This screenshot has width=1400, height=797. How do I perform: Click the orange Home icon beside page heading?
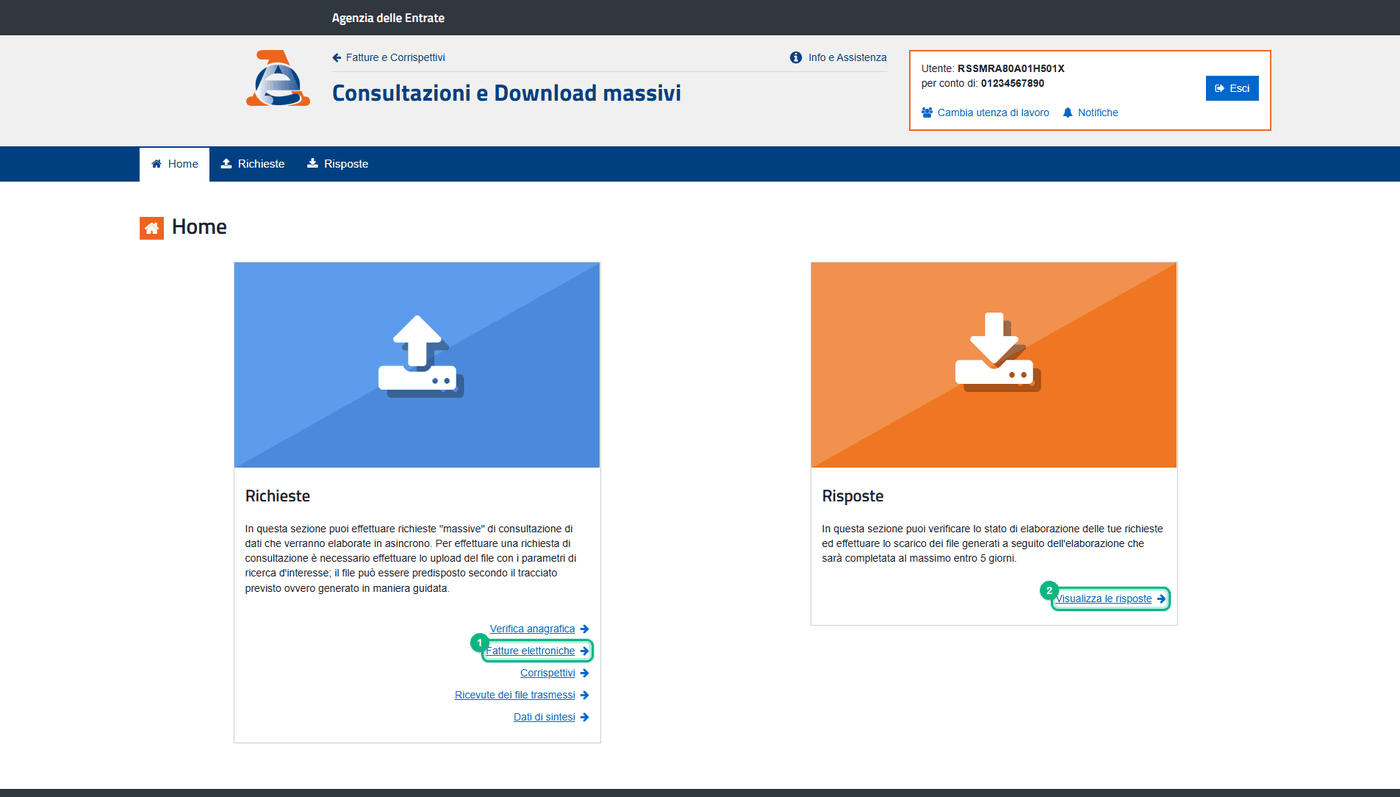point(151,228)
